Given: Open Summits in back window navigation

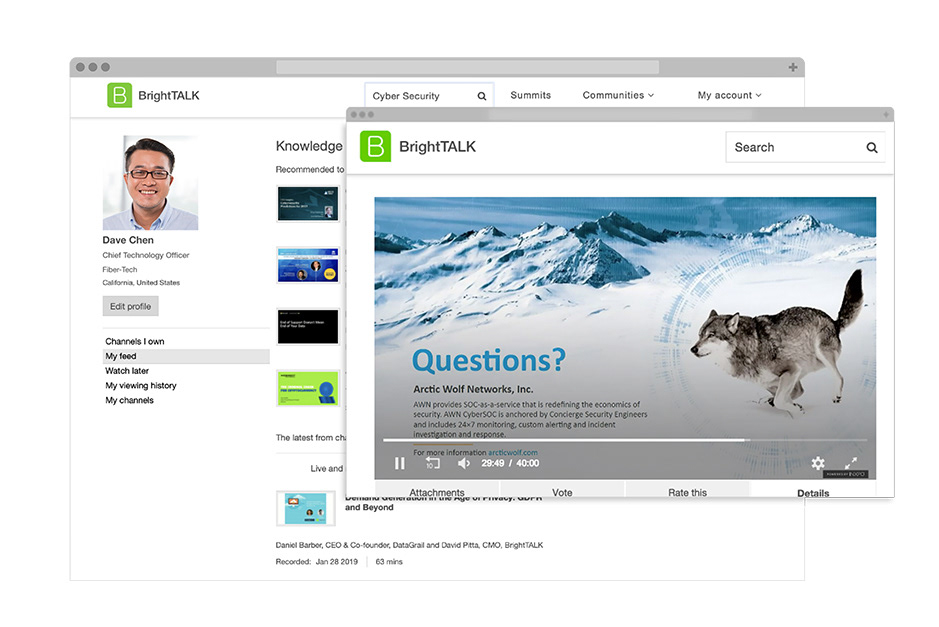Looking at the screenshot, I should (x=531, y=95).
